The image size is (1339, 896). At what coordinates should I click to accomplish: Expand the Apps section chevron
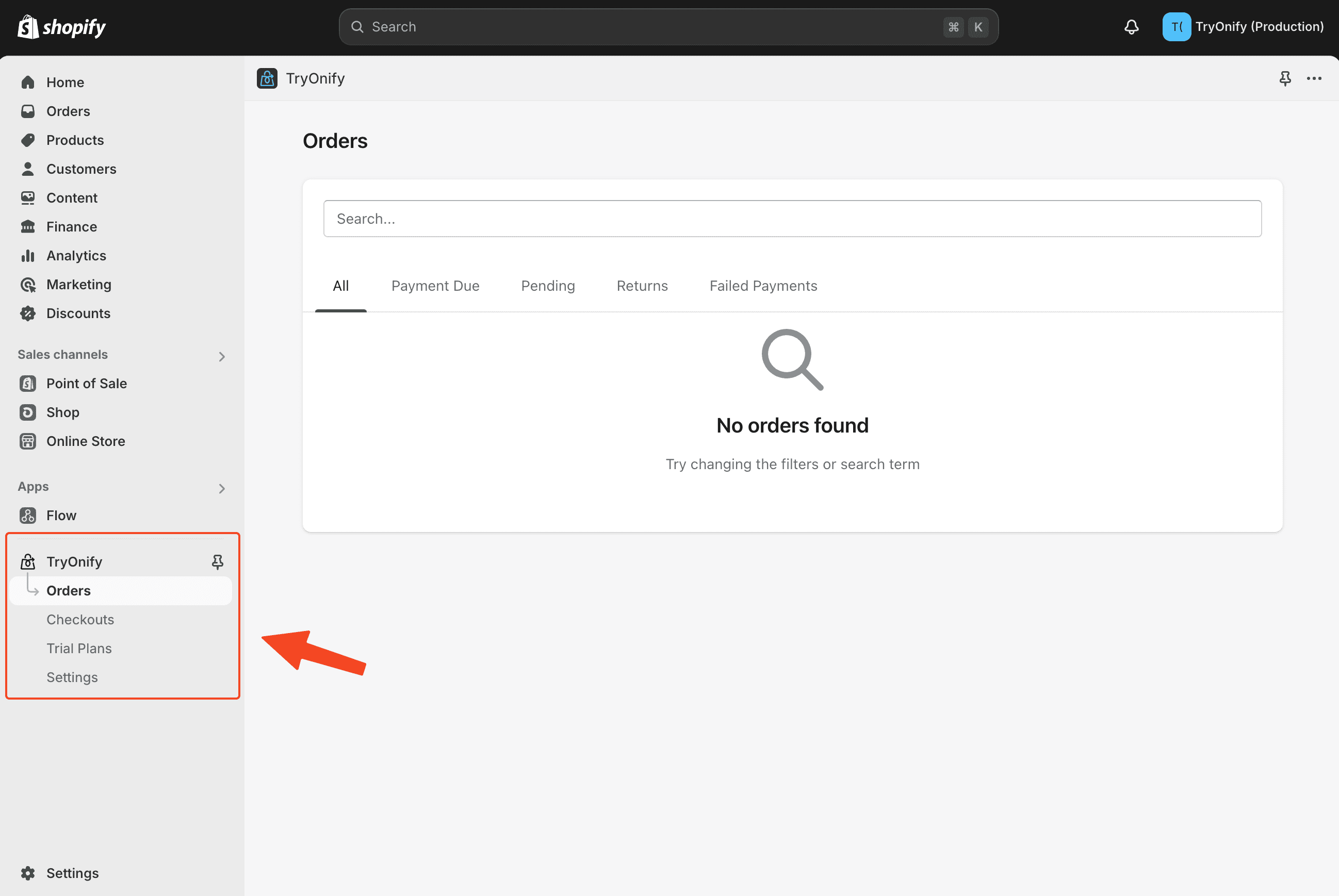(222, 489)
